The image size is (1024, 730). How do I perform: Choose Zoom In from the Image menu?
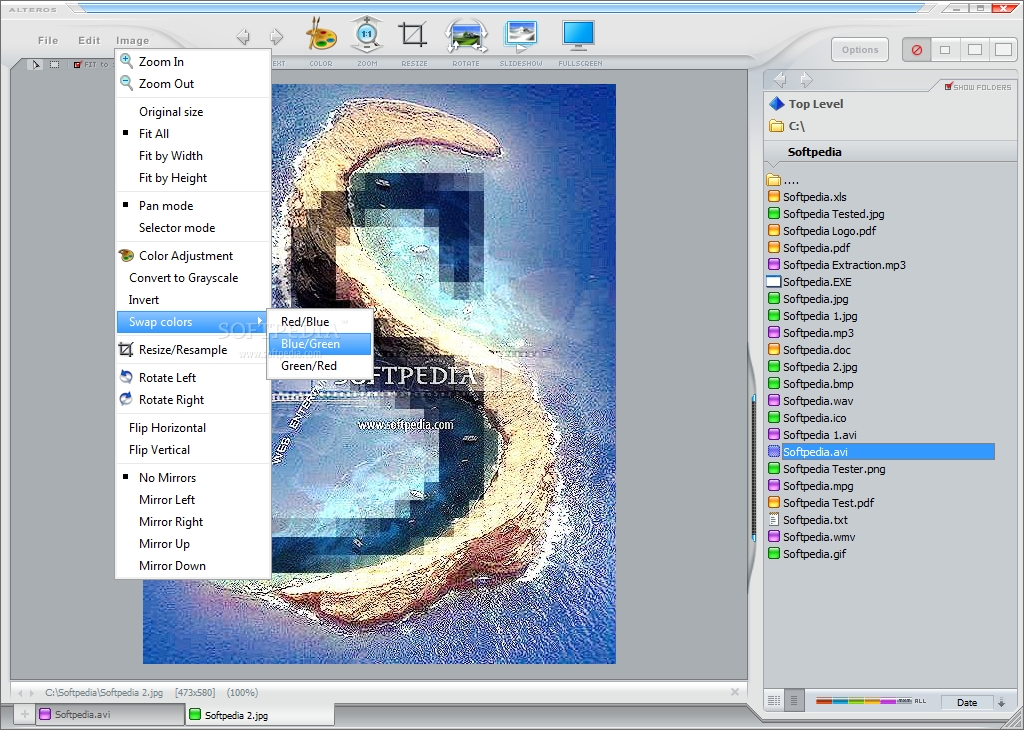point(193,61)
